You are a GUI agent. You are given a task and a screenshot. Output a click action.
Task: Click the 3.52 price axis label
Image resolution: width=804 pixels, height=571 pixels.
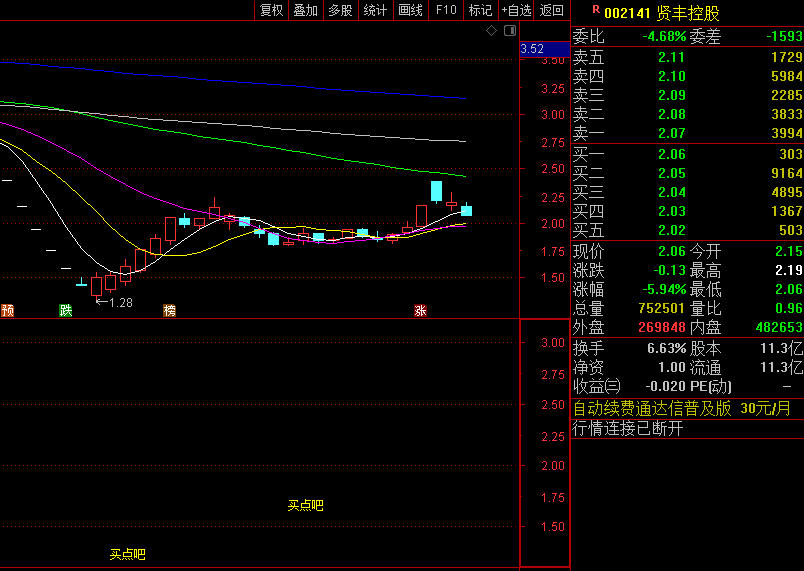[532, 49]
